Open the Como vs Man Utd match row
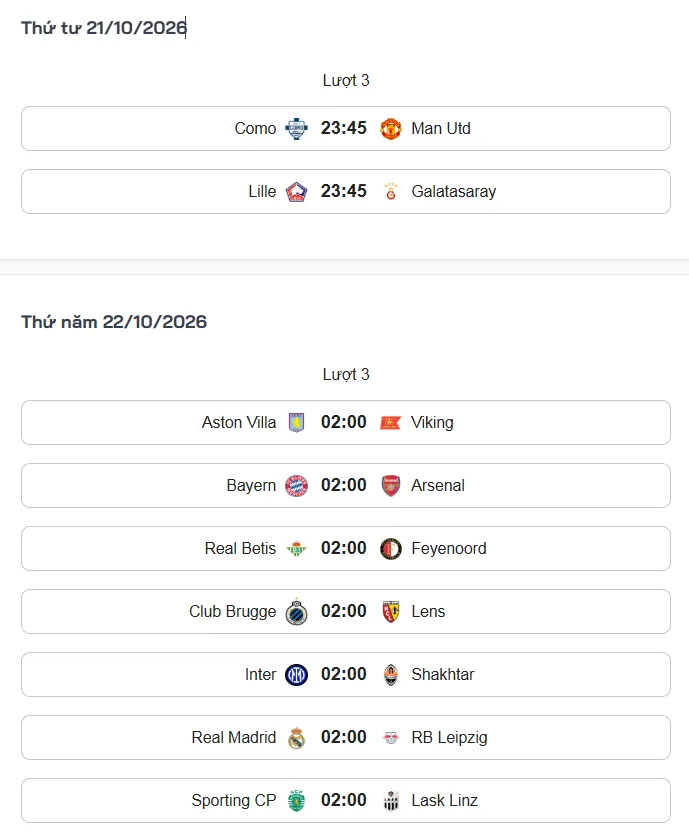This screenshot has height=837, width=689. click(x=346, y=129)
